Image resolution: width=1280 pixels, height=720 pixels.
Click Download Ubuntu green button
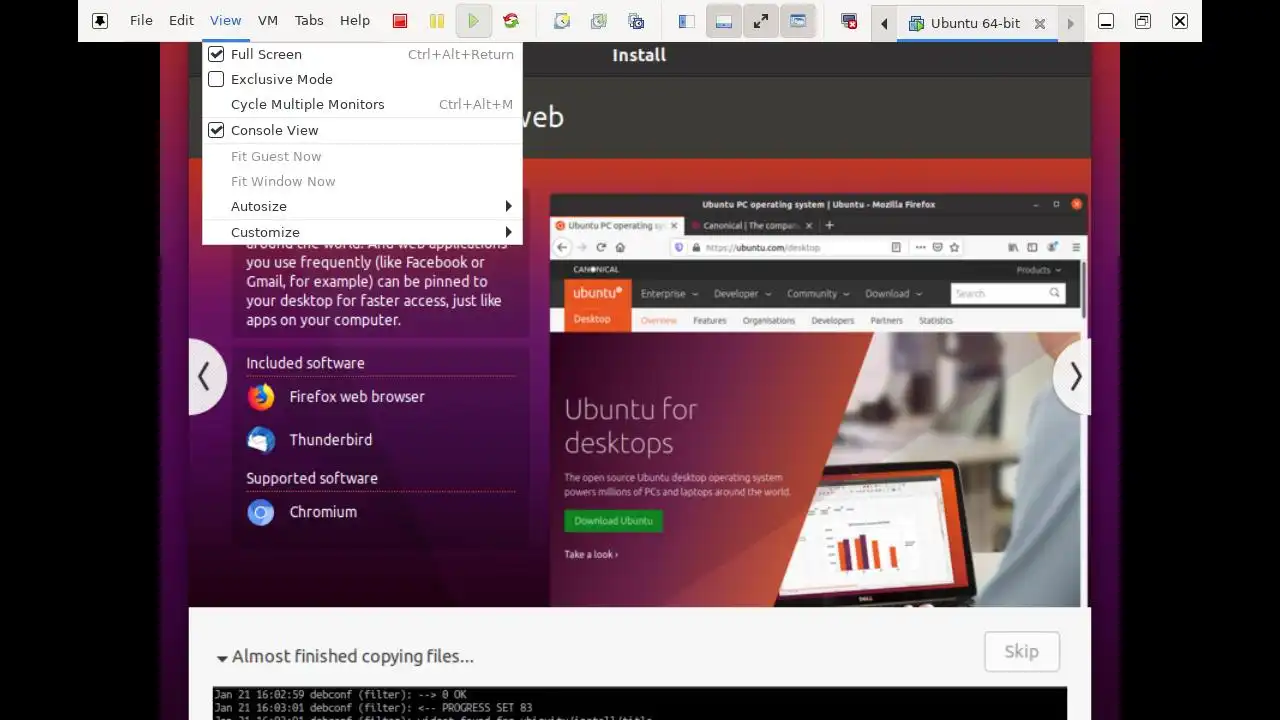click(613, 521)
